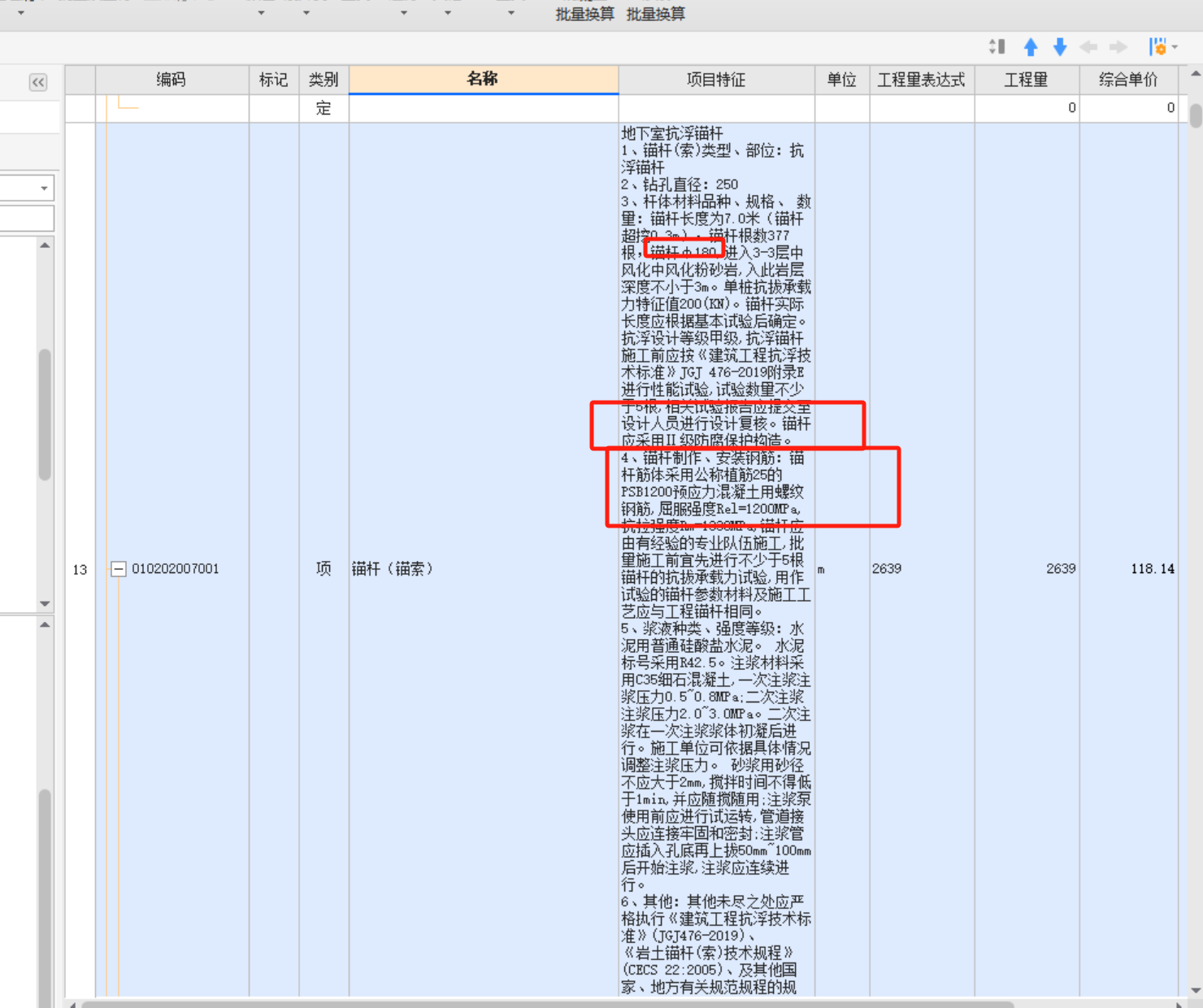This screenshot has height=1008, width=1203.
Task: Open the left panel combo box dropdown
Action: [x=44, y=189]
